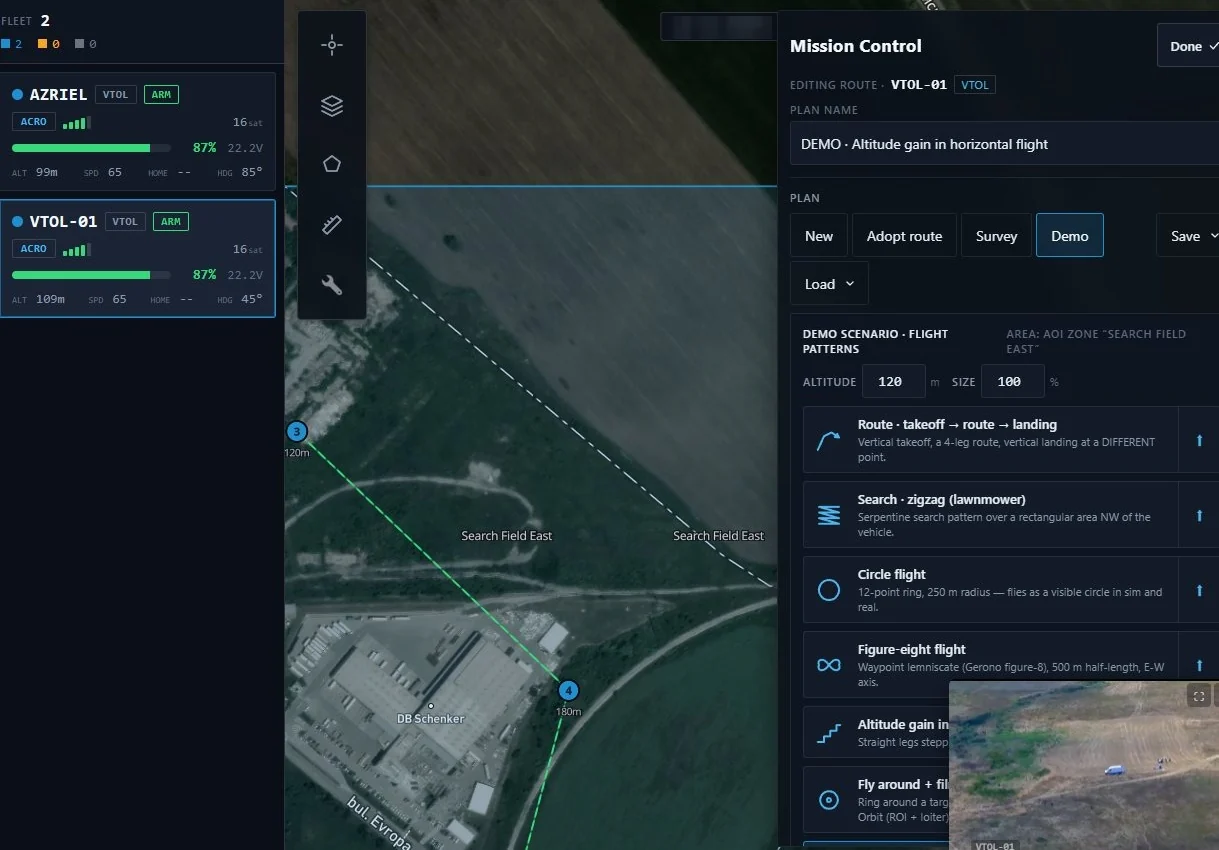
Task: Click the Altitude gain staircase icon
Action: (829, 734)
